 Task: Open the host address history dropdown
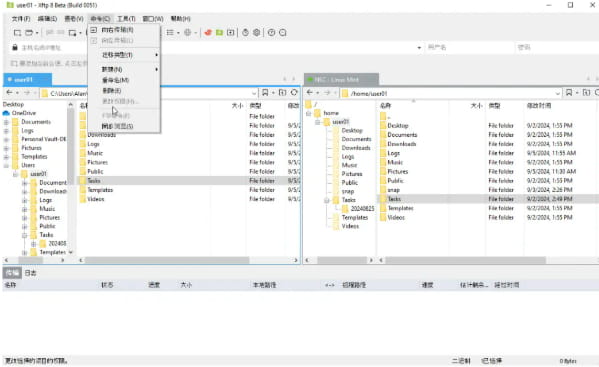click(419, 48)
